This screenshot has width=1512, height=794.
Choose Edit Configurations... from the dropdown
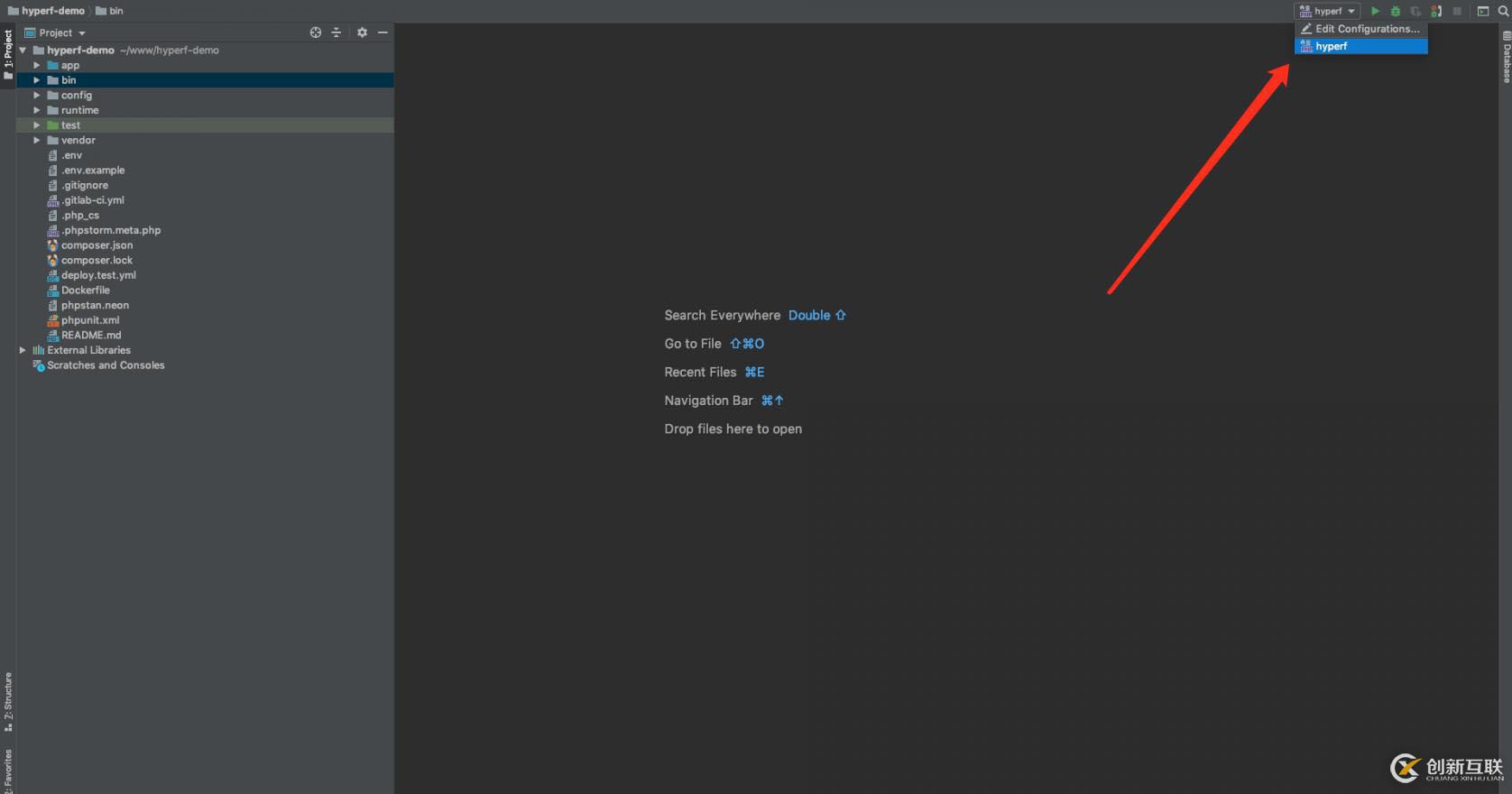1360,29
